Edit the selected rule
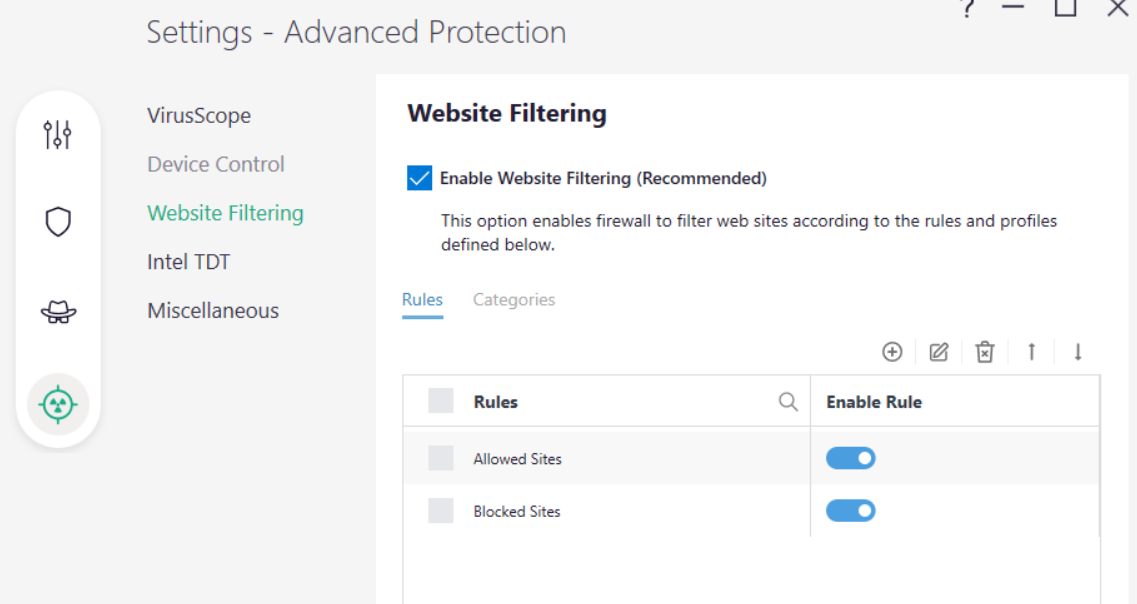The width and height of the screenshot is (1137, 604). 938,352
